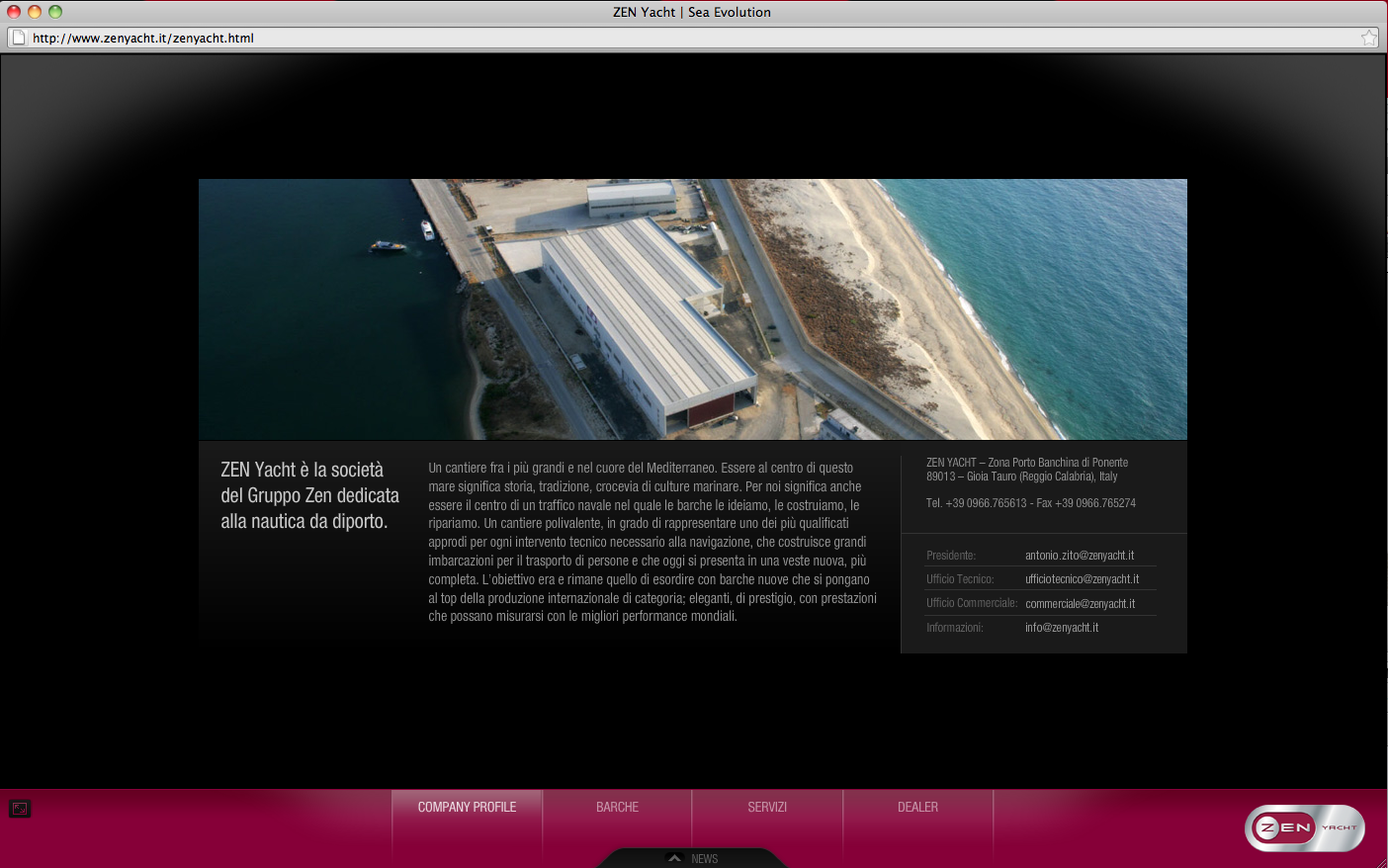The height and width of the screenshot is (868, 1388).
Task: Click the 'Ufficio Commerciale:' label
Action: 972,603
